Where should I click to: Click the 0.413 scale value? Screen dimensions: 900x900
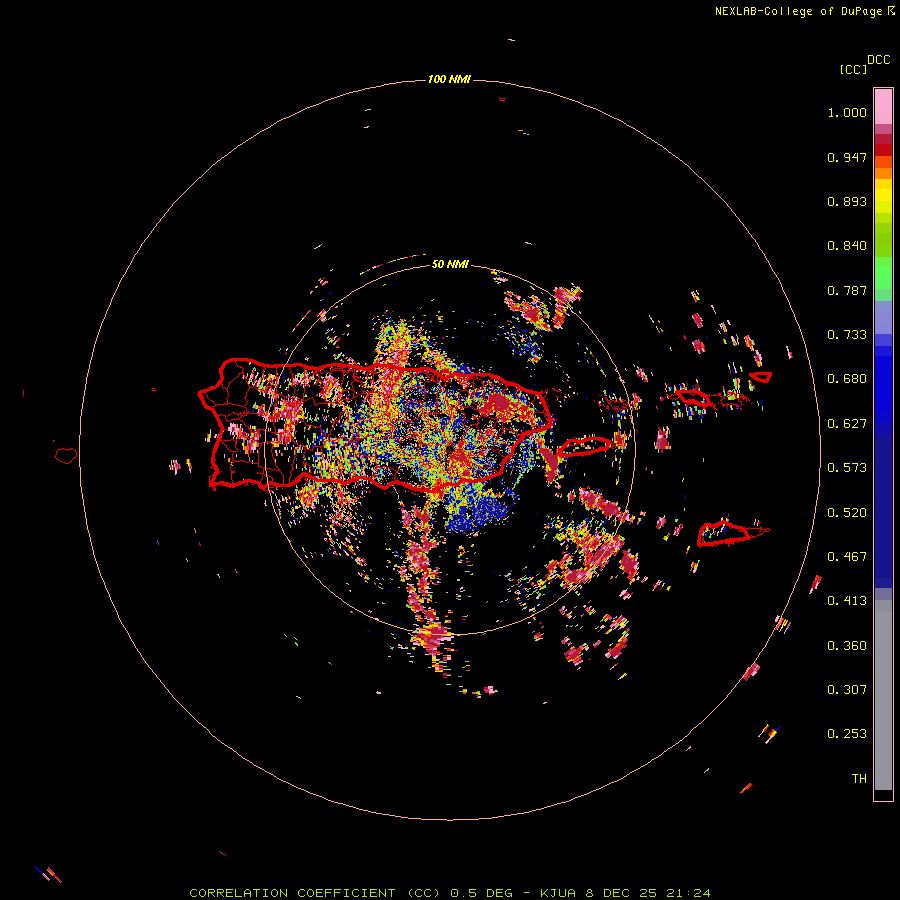point(847,601)
